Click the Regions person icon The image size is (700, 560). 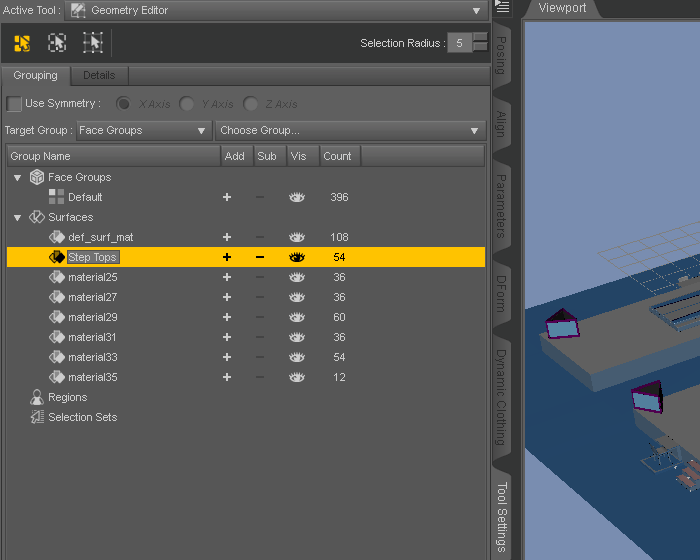coord(37,397)
